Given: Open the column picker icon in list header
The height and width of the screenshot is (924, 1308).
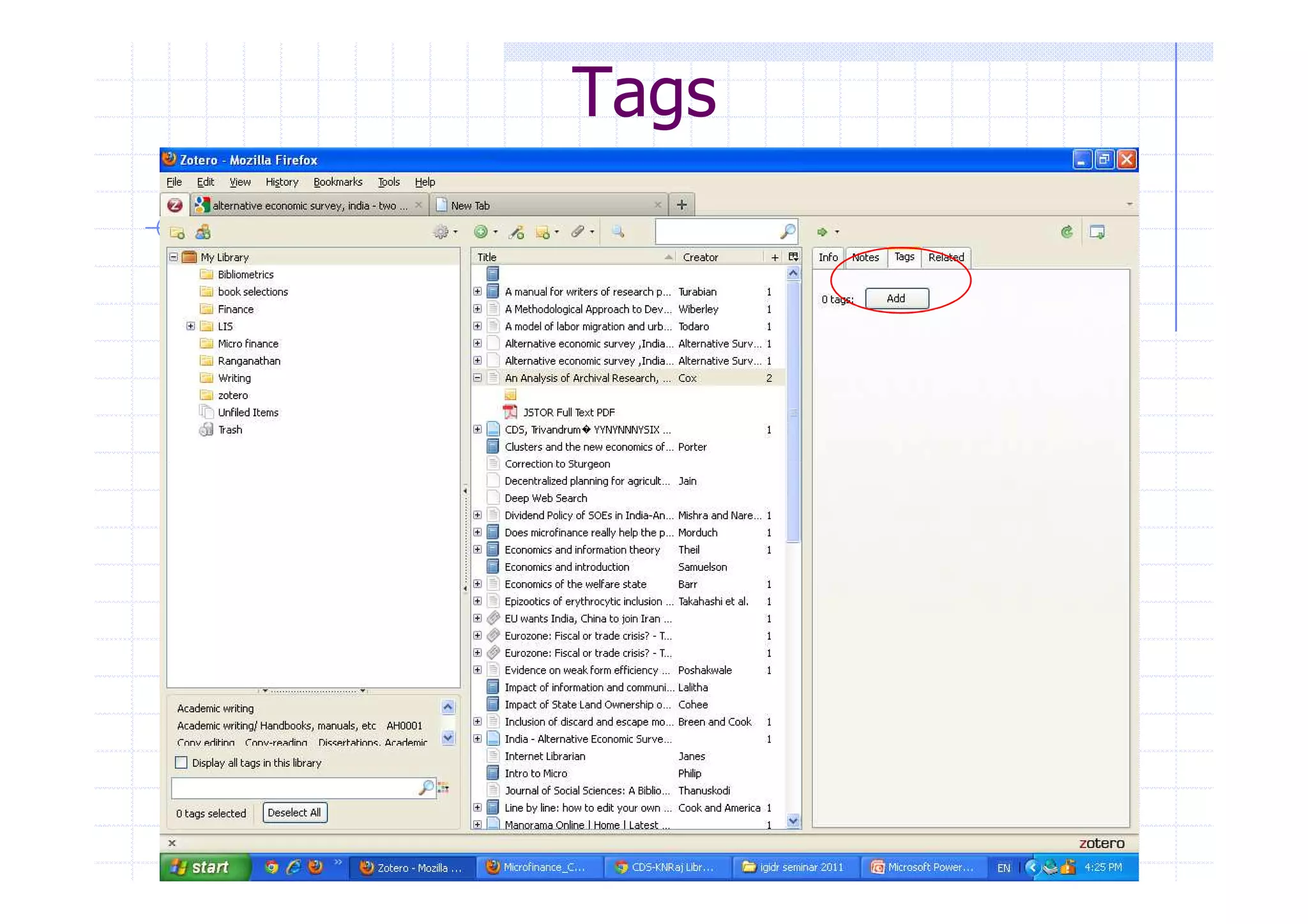Looking at the screenshot, I should (793, 257).
